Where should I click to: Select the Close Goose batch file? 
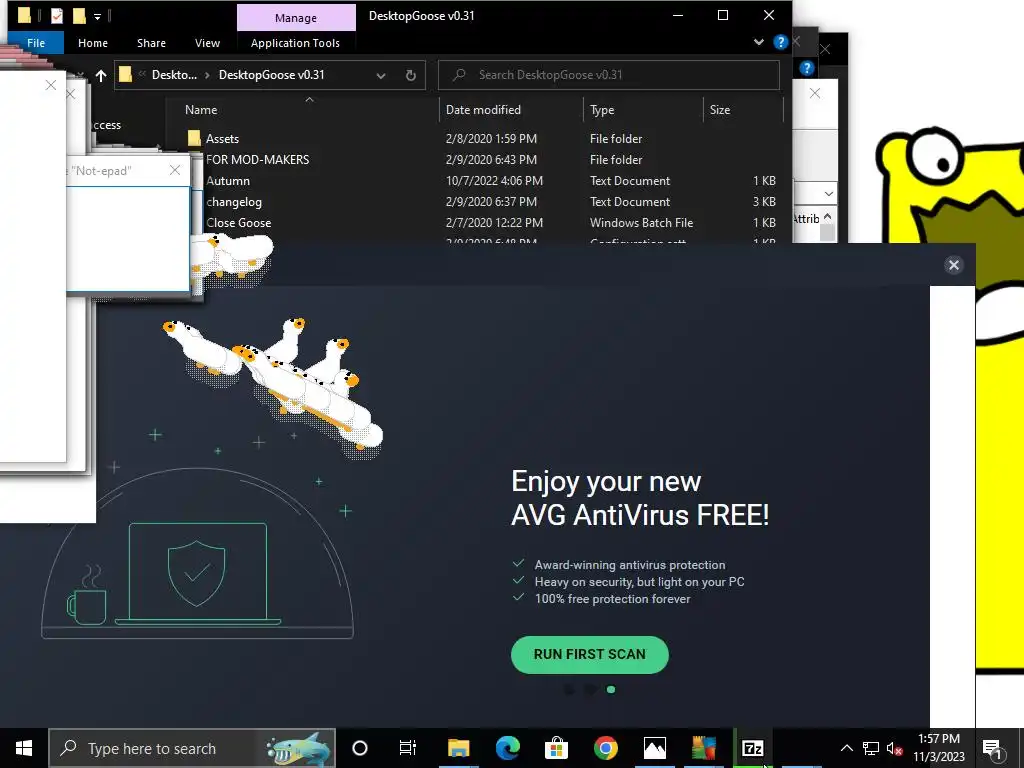[238, 223]
